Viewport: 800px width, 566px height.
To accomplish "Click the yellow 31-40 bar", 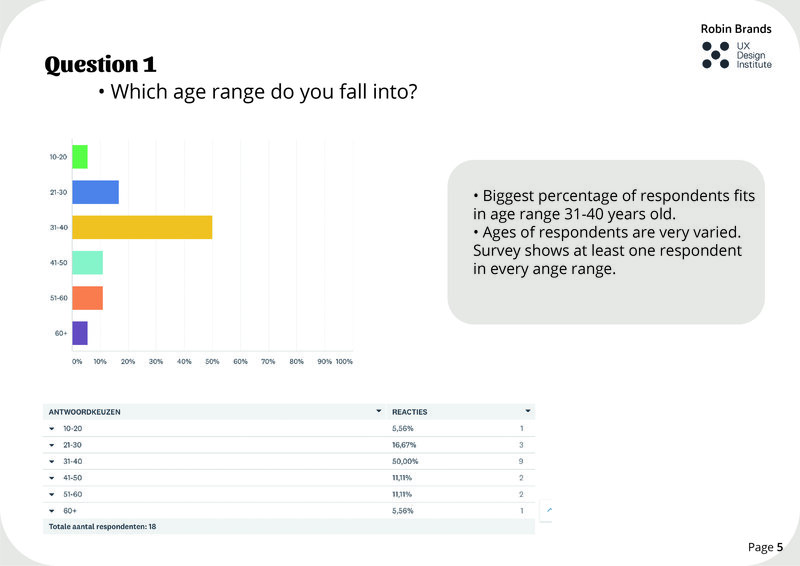I will coord(142,227).
